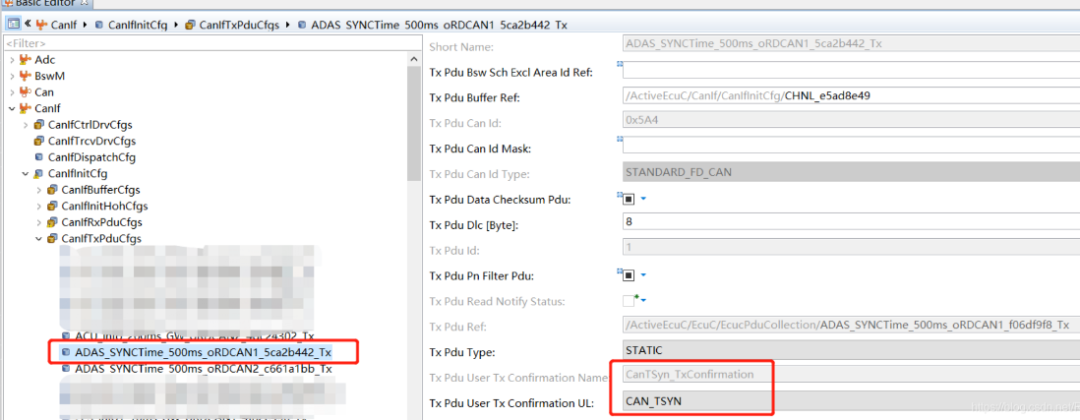The height and width of the screenshot is (420, 1080).
Task: Collapse the CanIfTxPduCfgs tree node
Action: pyautogui.click(x=39, y=238)
